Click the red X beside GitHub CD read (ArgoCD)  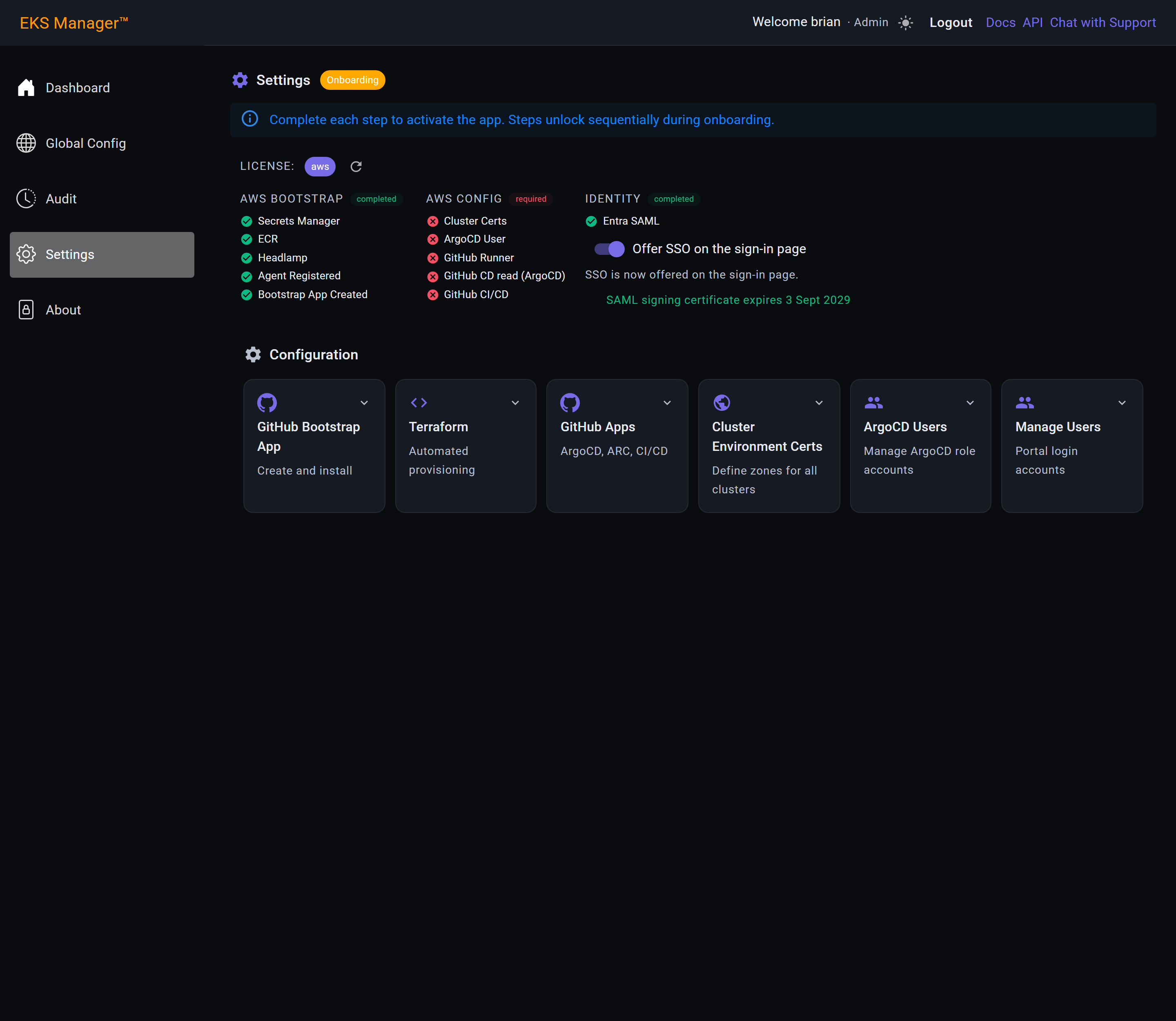pyautogui.click(x=433, y=276)
